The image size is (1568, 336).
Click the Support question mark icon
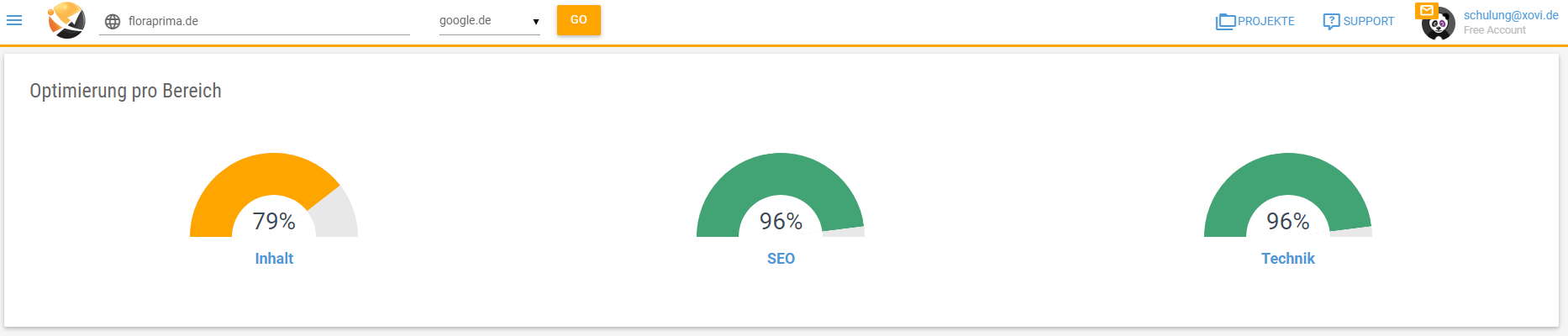1331,22
